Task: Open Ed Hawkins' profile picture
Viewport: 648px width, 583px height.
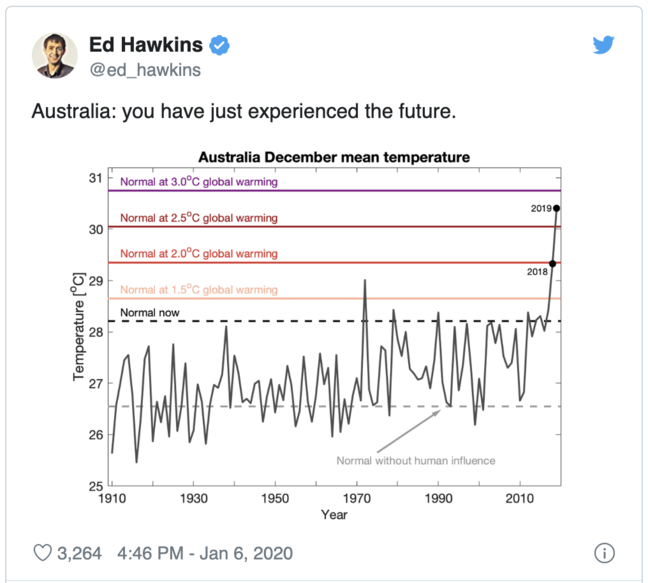Action: (55, 54)
